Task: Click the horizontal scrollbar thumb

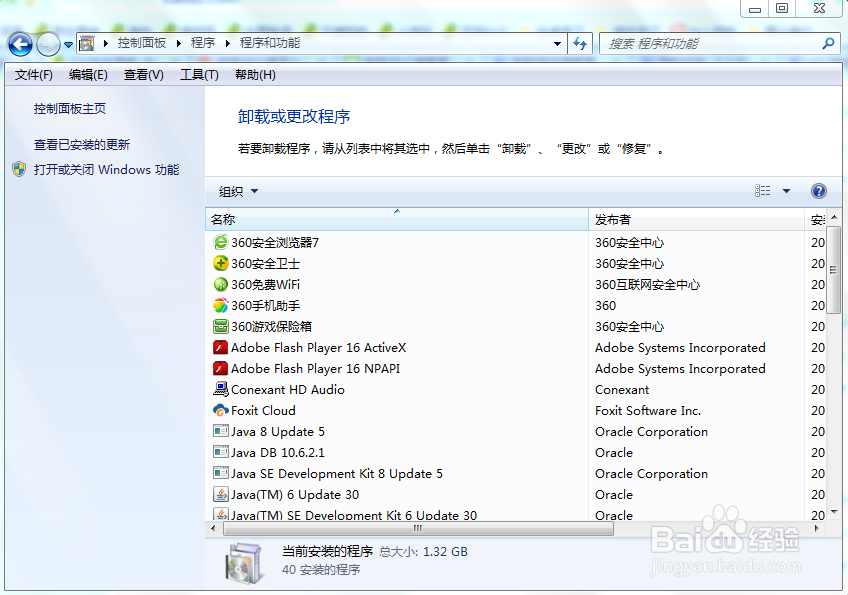Action: click(x=418, y=528)
